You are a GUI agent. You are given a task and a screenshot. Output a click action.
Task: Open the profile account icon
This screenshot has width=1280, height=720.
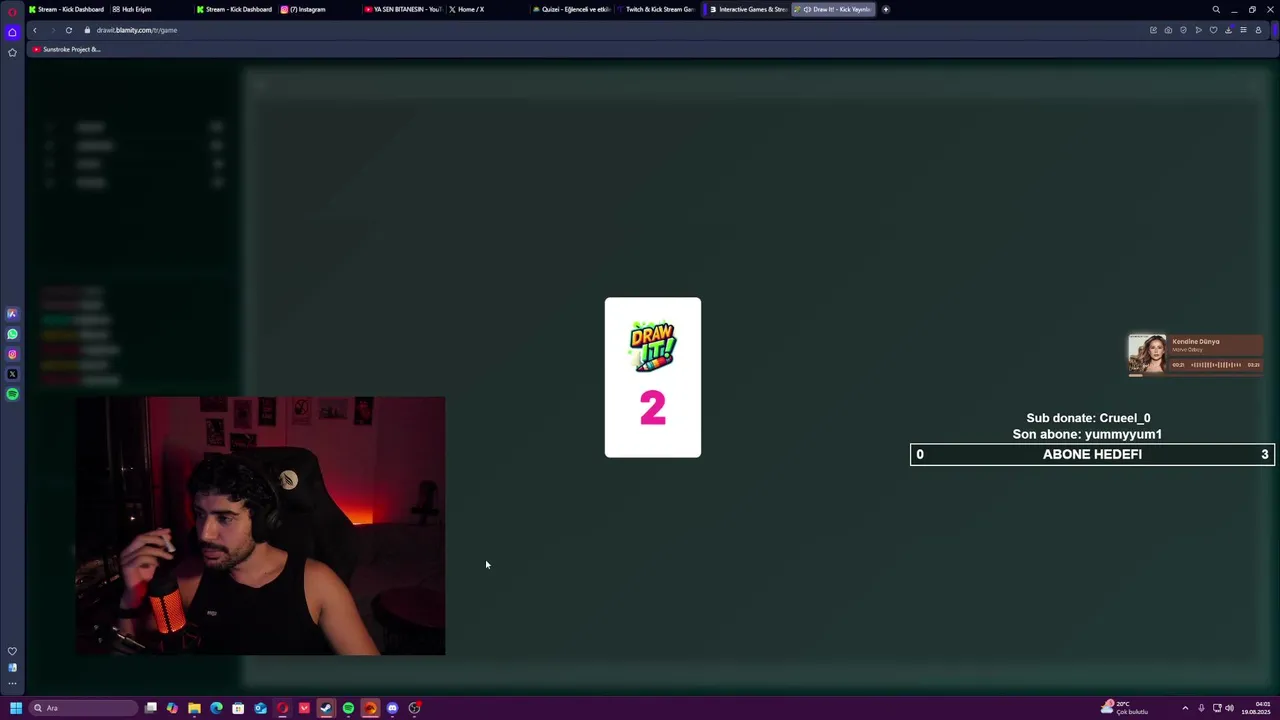[x=1258, y=30]
